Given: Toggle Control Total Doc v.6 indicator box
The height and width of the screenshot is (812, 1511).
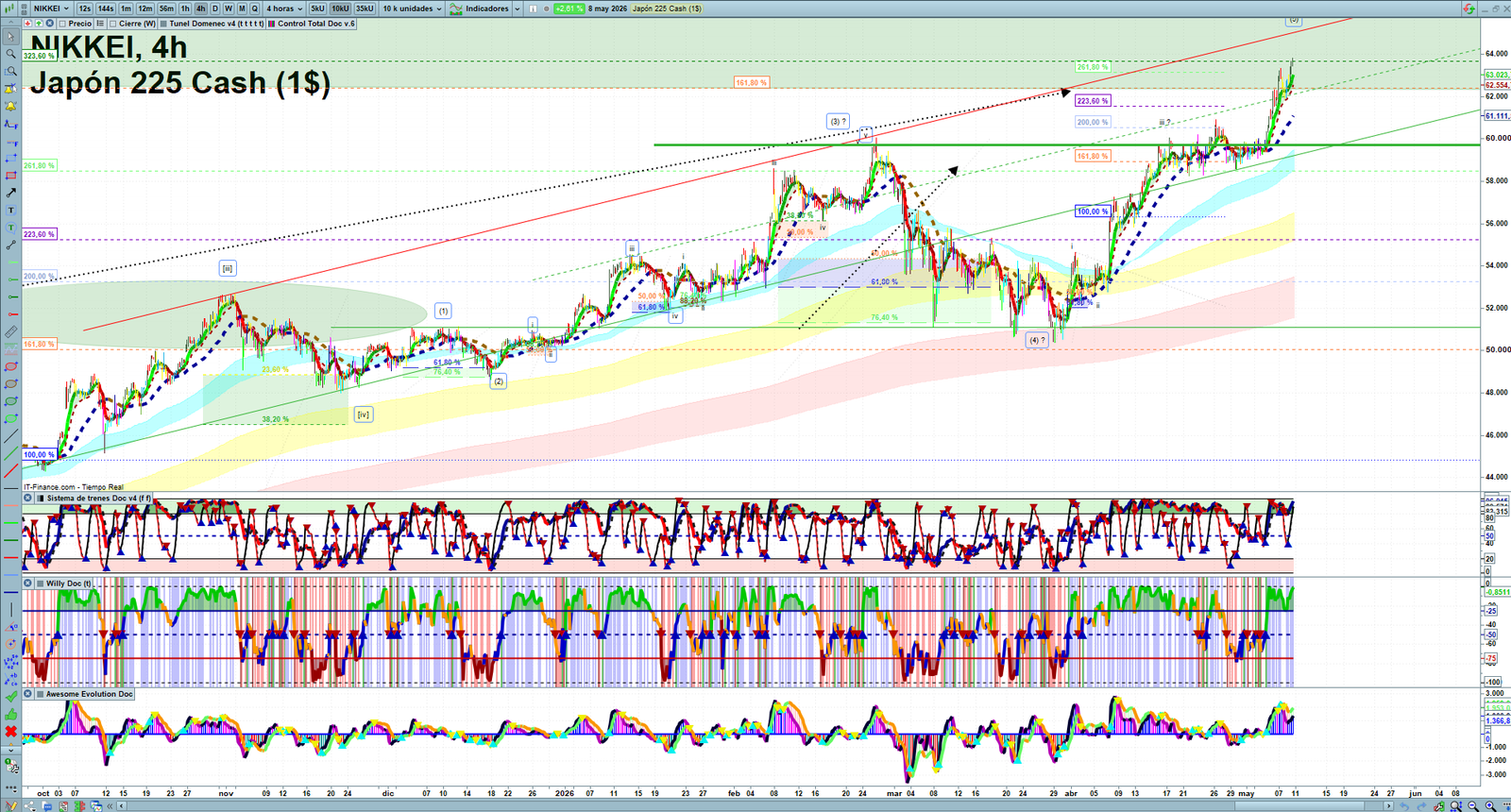Looking at the screenshot, I should [x=272, y=23].
